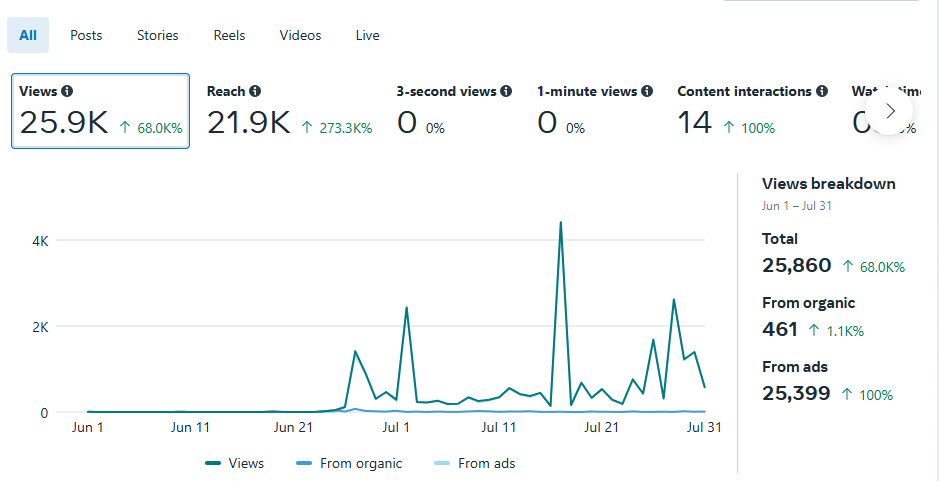Click the Content interactions info icon
The image size is (939, 481).
click(822, 91)
